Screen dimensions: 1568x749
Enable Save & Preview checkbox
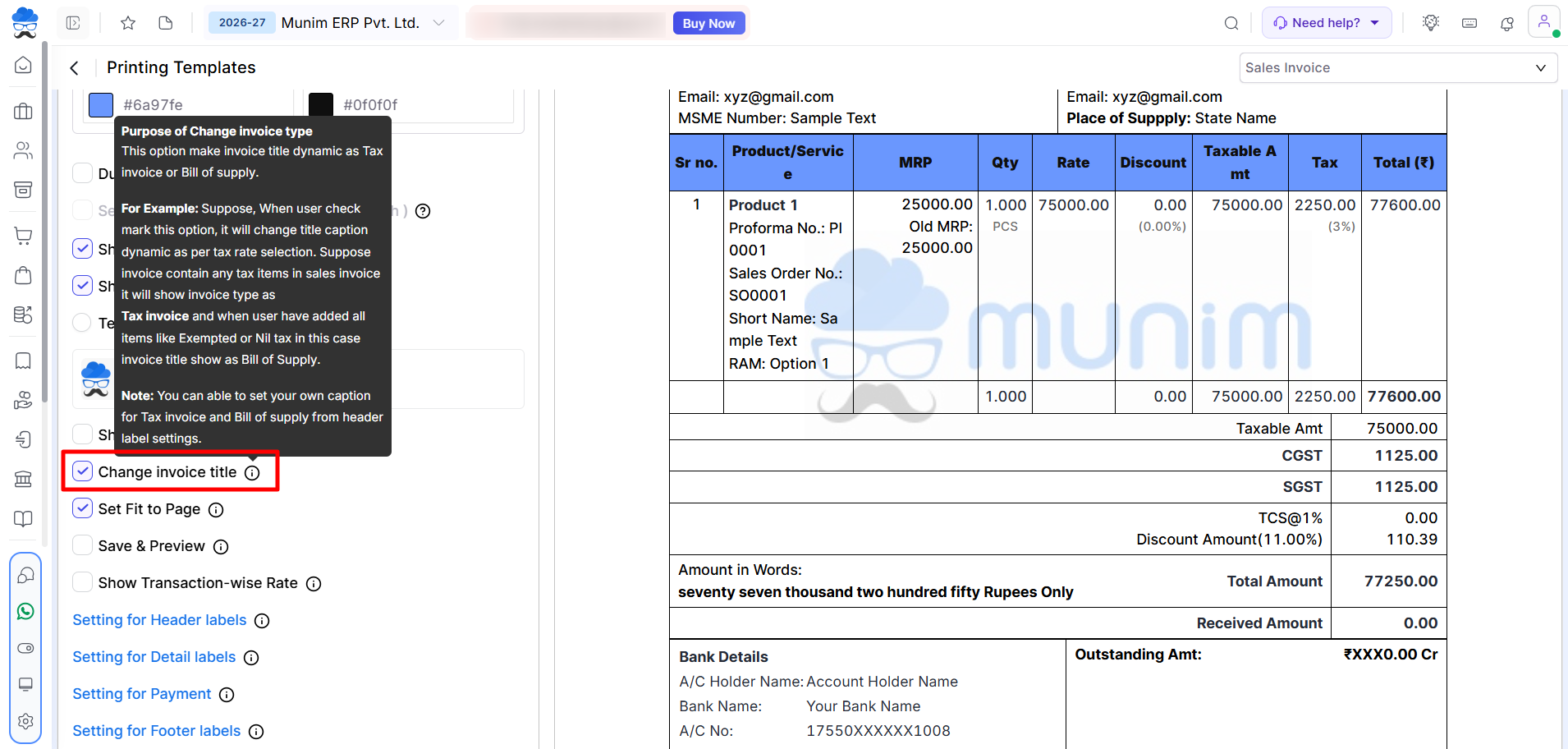(83, 545)
